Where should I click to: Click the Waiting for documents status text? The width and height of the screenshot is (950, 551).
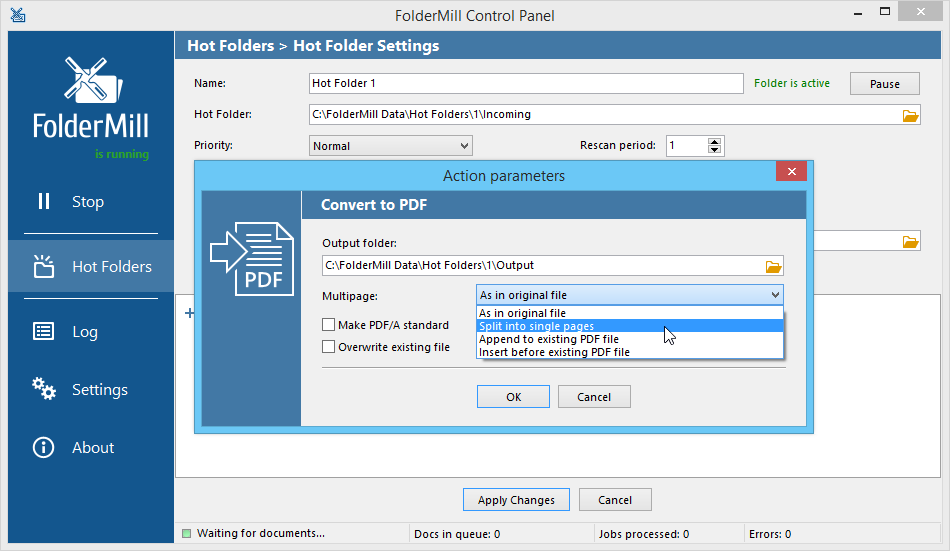261,533
